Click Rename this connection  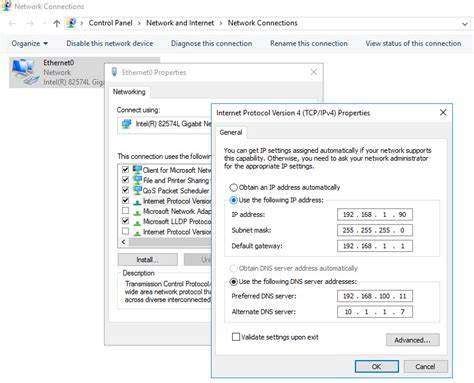[309, 44]
